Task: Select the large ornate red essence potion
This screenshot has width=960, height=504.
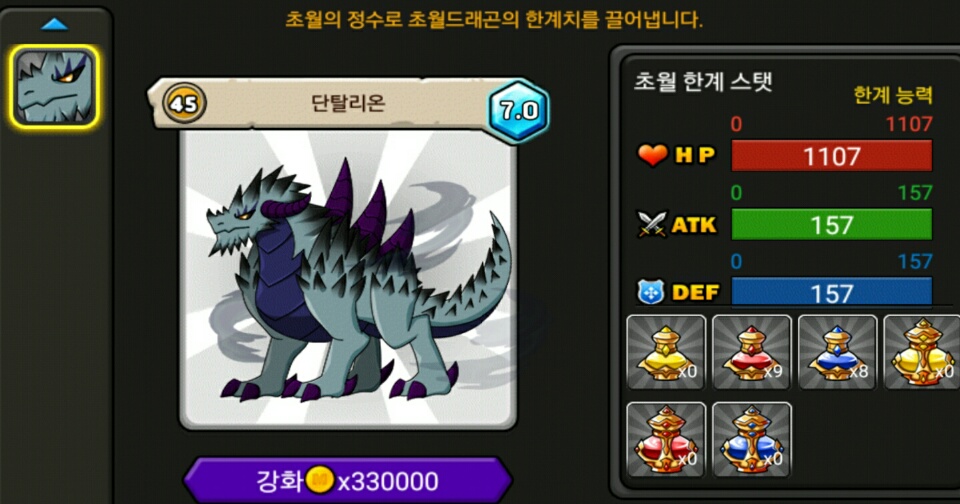Action: 666,440
